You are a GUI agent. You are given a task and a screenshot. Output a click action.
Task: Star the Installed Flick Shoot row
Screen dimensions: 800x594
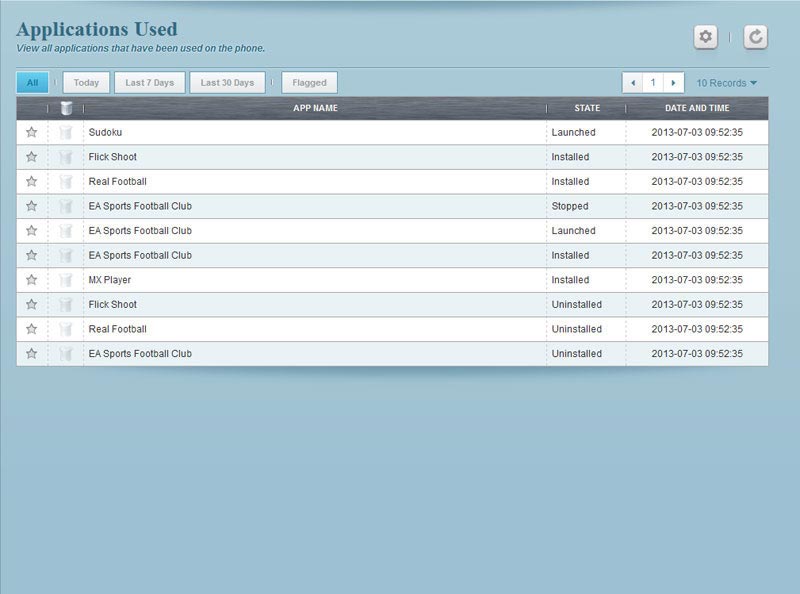coord(32,157)
